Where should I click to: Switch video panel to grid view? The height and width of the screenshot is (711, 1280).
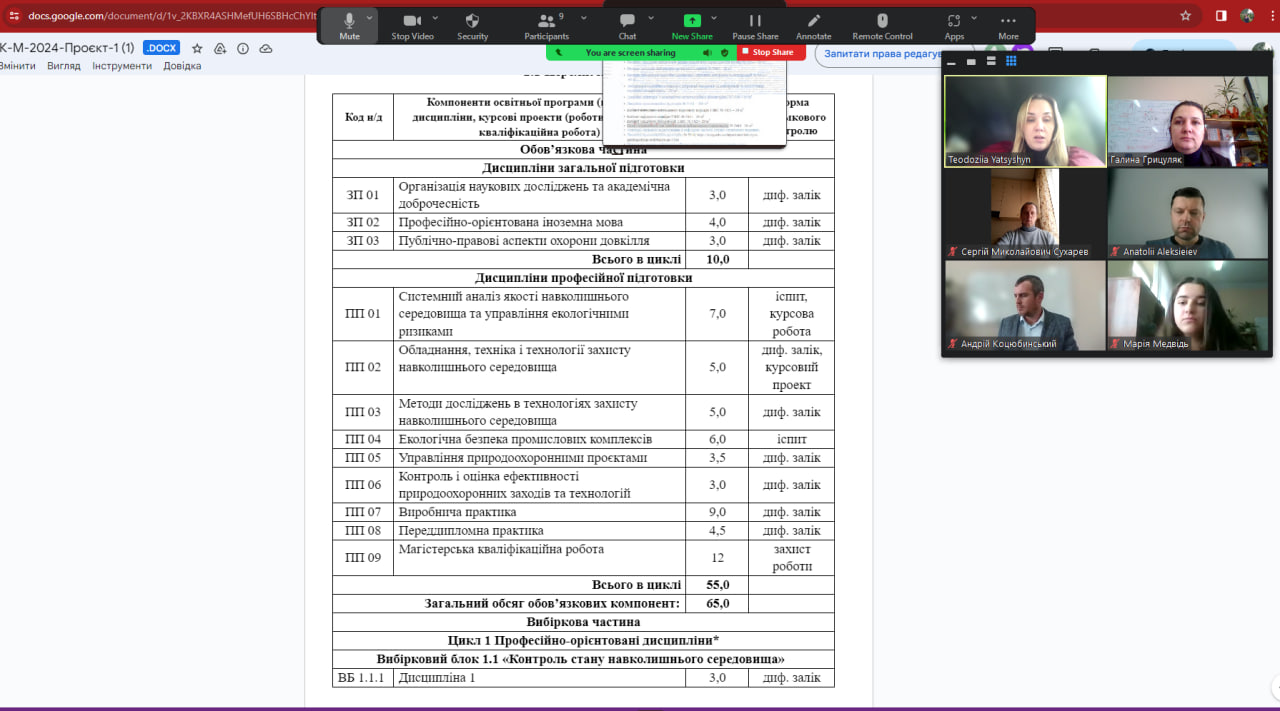point(1011,61)
